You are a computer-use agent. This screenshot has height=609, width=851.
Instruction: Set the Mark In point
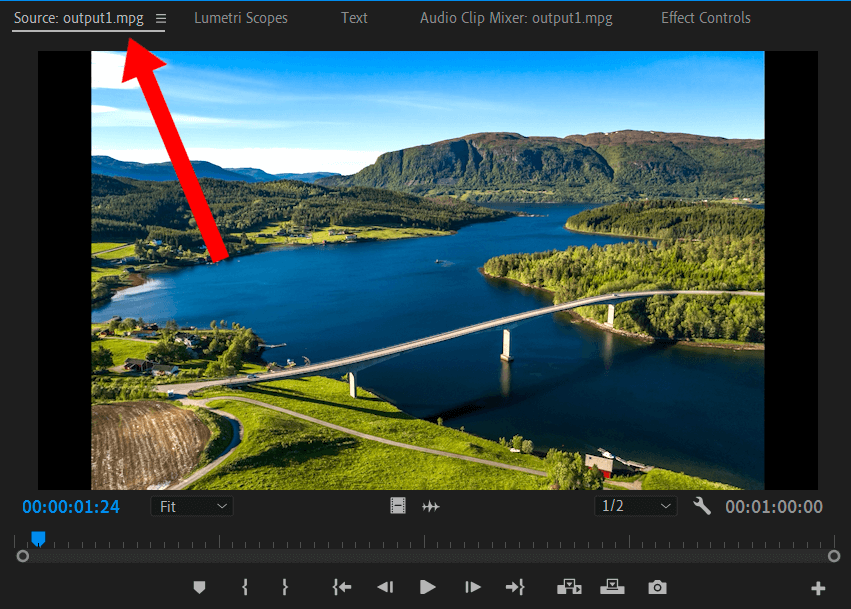(245, 587)
